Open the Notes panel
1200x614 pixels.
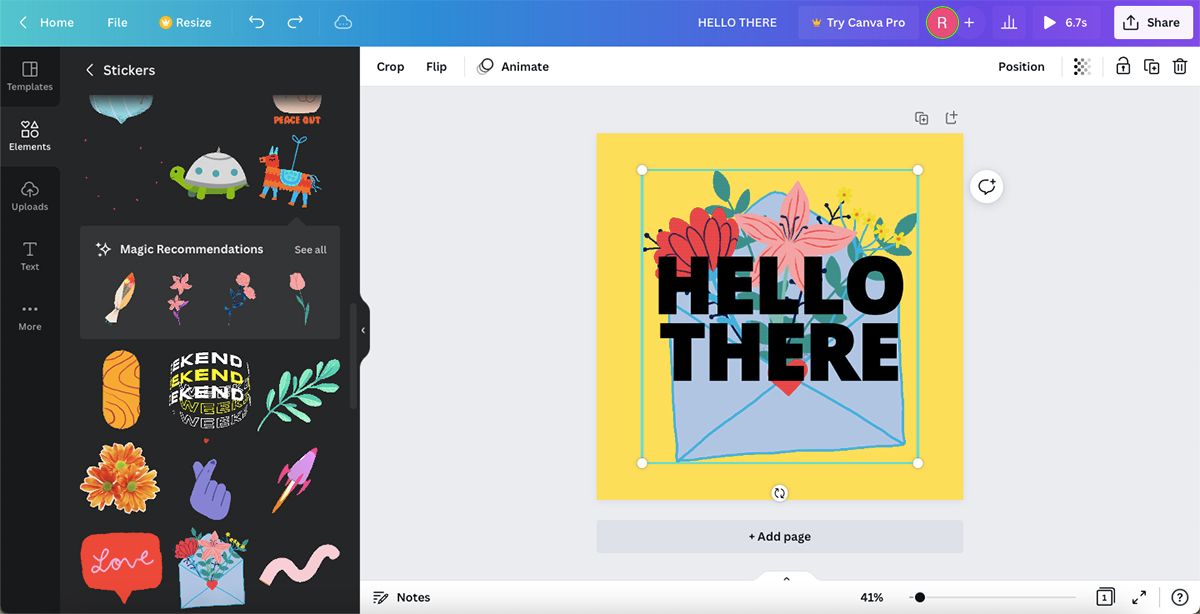point(402,597)
